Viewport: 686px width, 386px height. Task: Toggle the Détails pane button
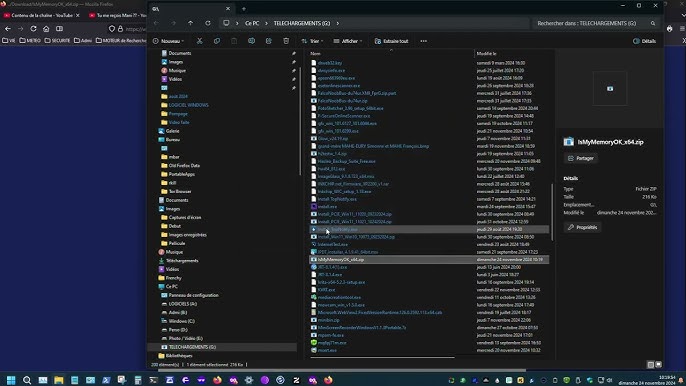tap(644, 41)
